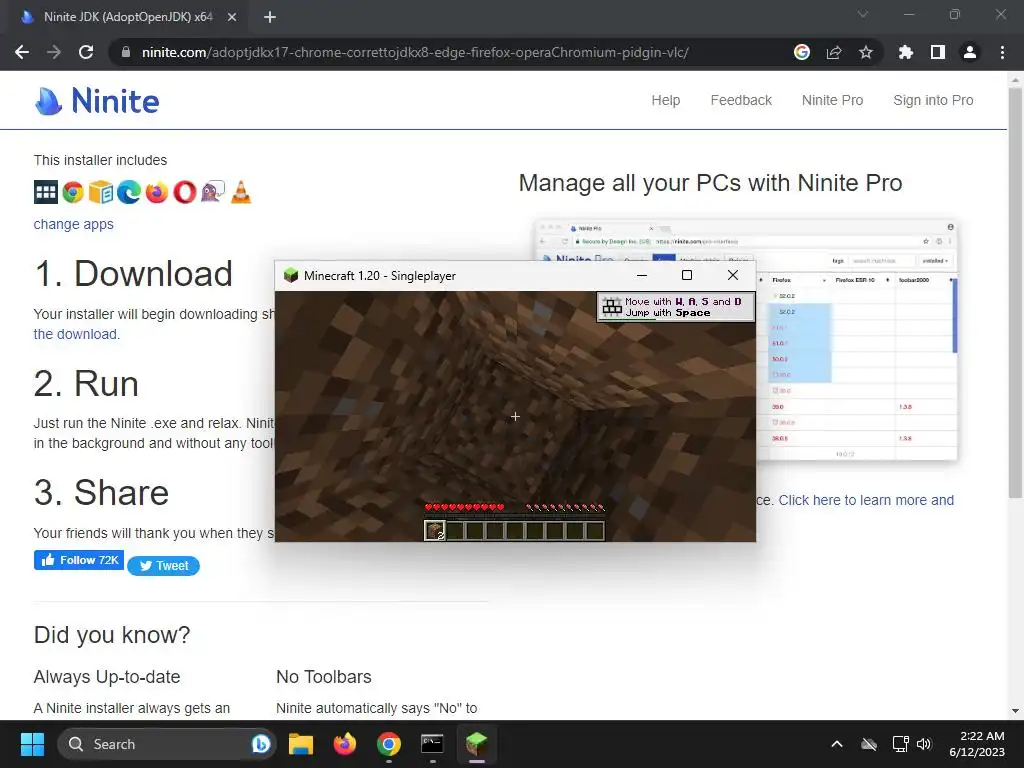The width and height of the screenshot is (1024, 768).
Task: Click the download retry link text
Action: pos(76,334)
